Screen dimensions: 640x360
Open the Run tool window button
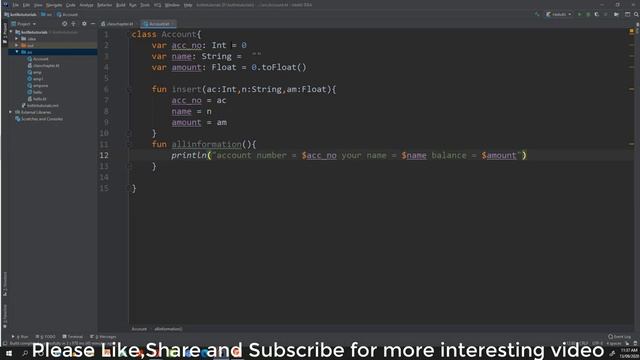[20, 337]
